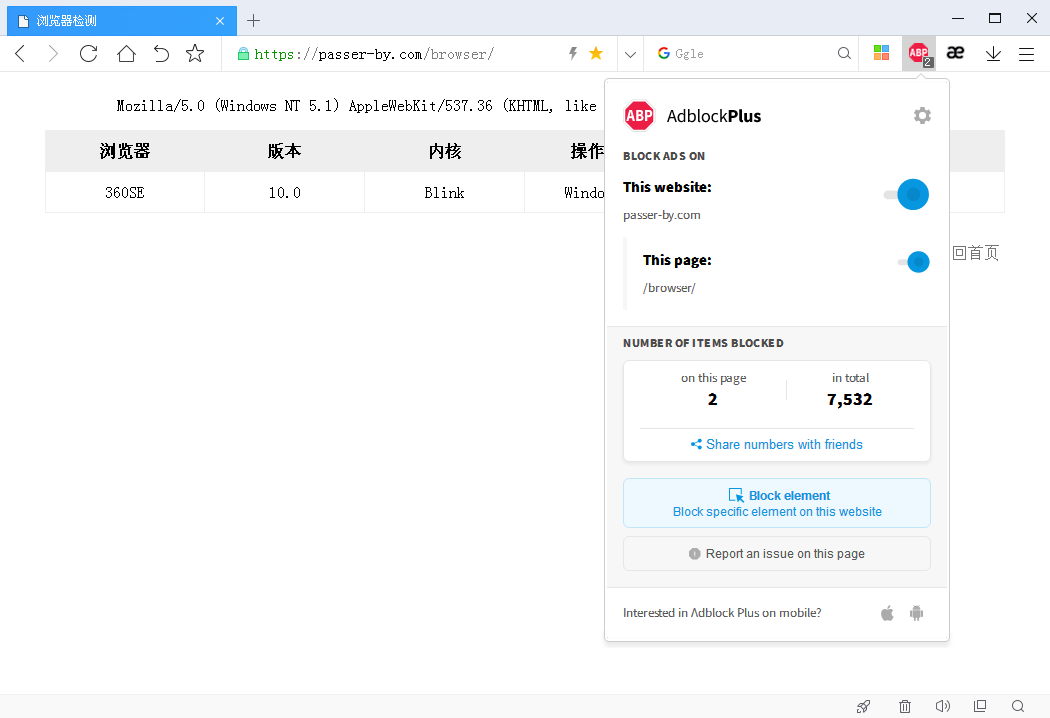Click the 内核 column header
This screenshot has width=1050, height=718.
coord(445,151)
